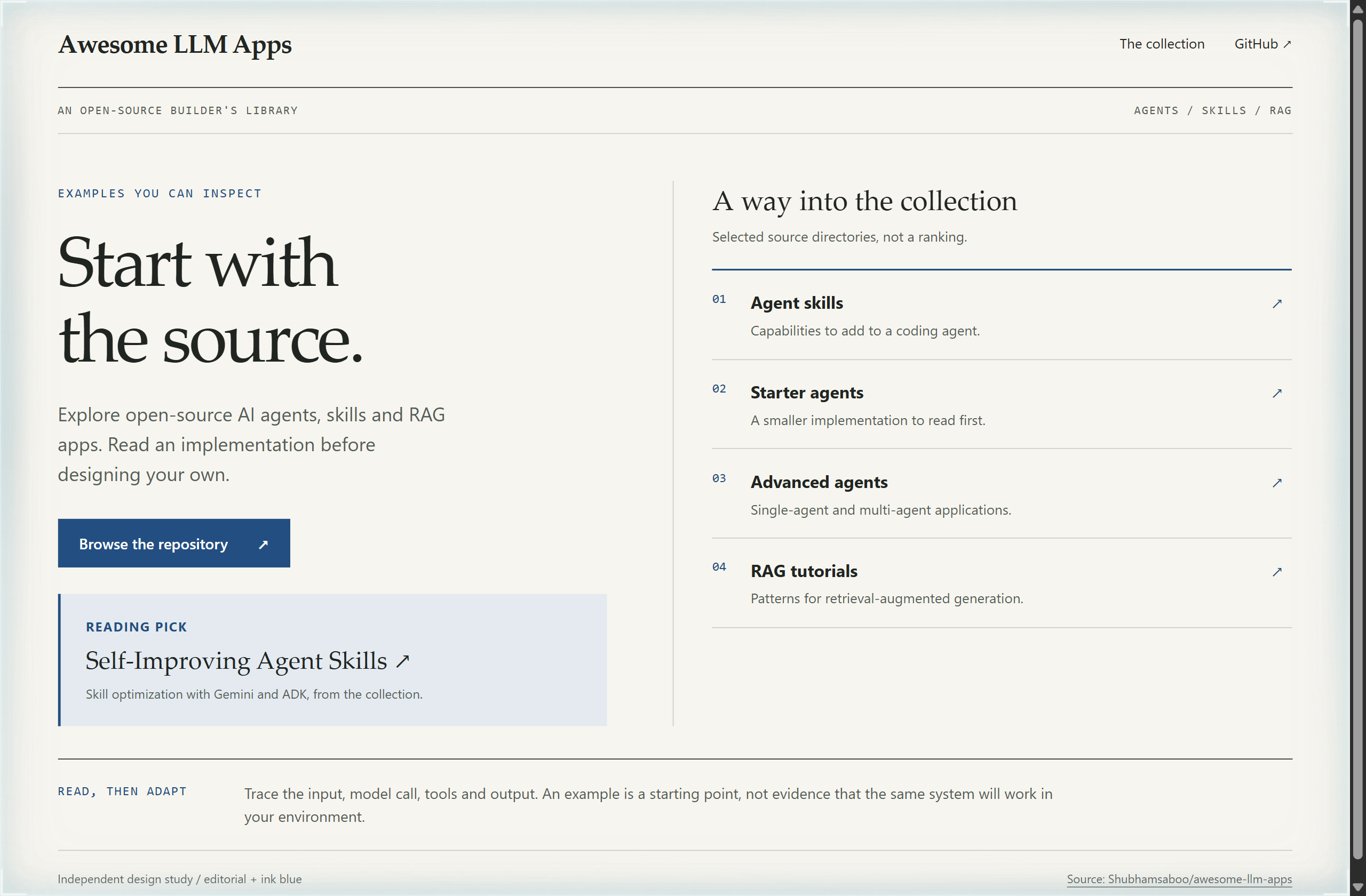1366x896 pixels.
Task: Open the RAG tutorials directory entry
Action: coord(1002,583)
